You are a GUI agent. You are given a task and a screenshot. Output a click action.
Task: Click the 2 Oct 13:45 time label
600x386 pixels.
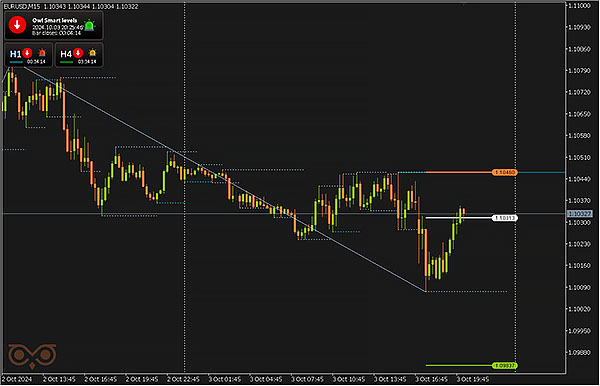[x=59, y=379]
